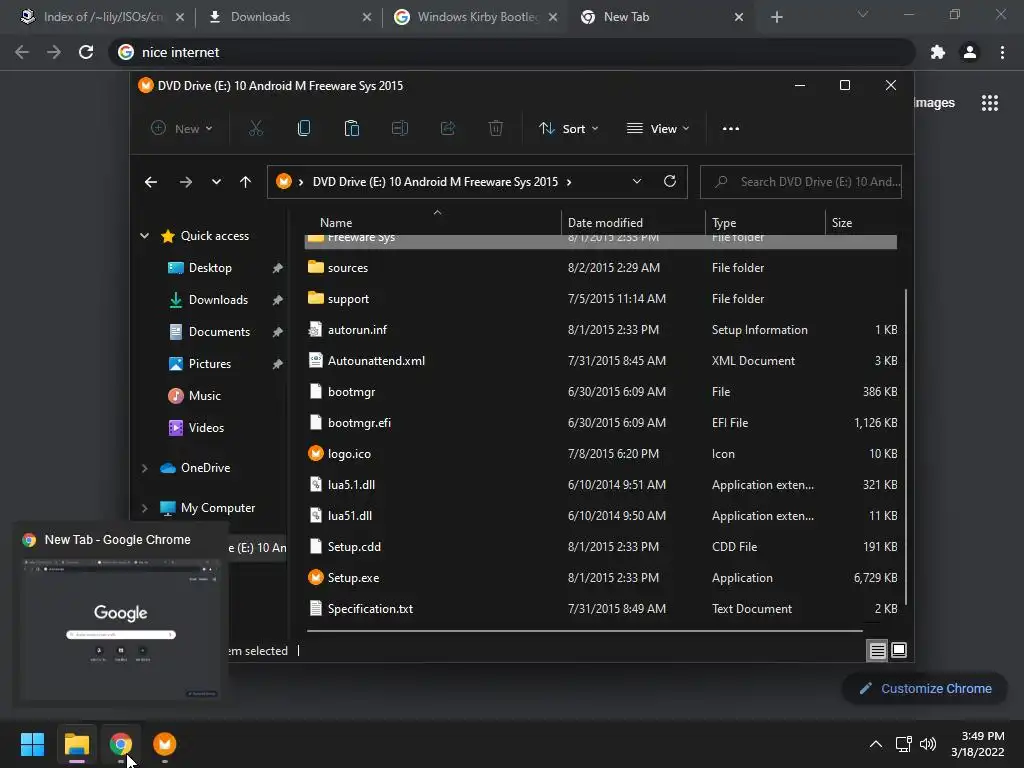The height and width of the screenshot is (768, 1024).
Task: Open Windows Start menu
Action: (32, 744)
